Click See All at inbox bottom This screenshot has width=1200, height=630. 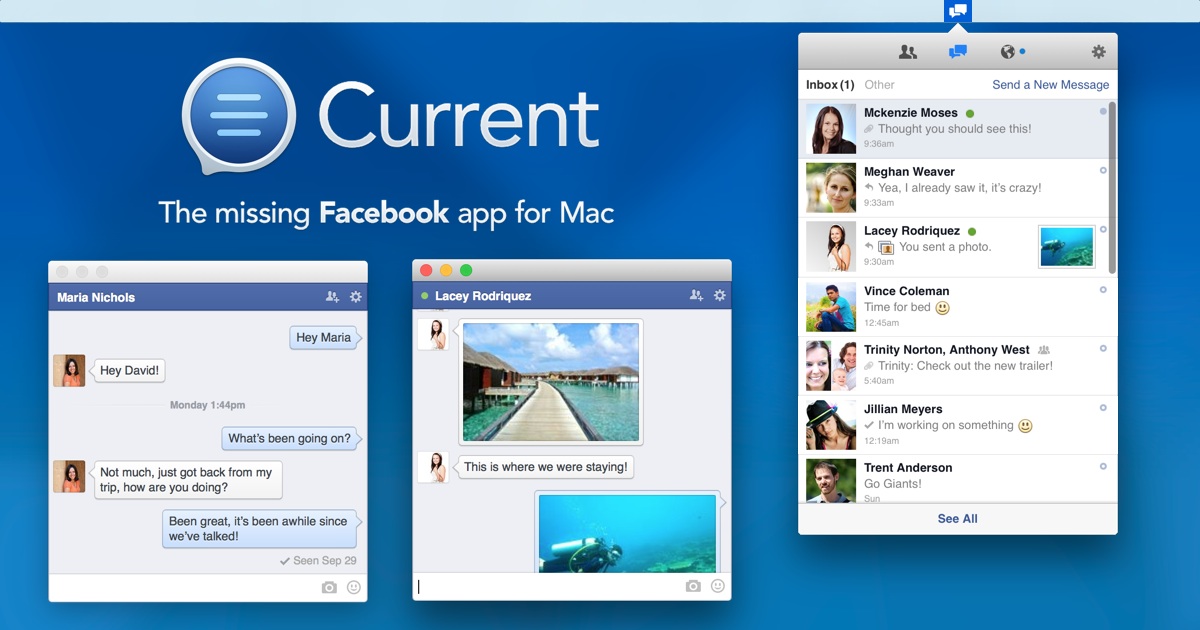pyautogui.click(x=957, y=519)
